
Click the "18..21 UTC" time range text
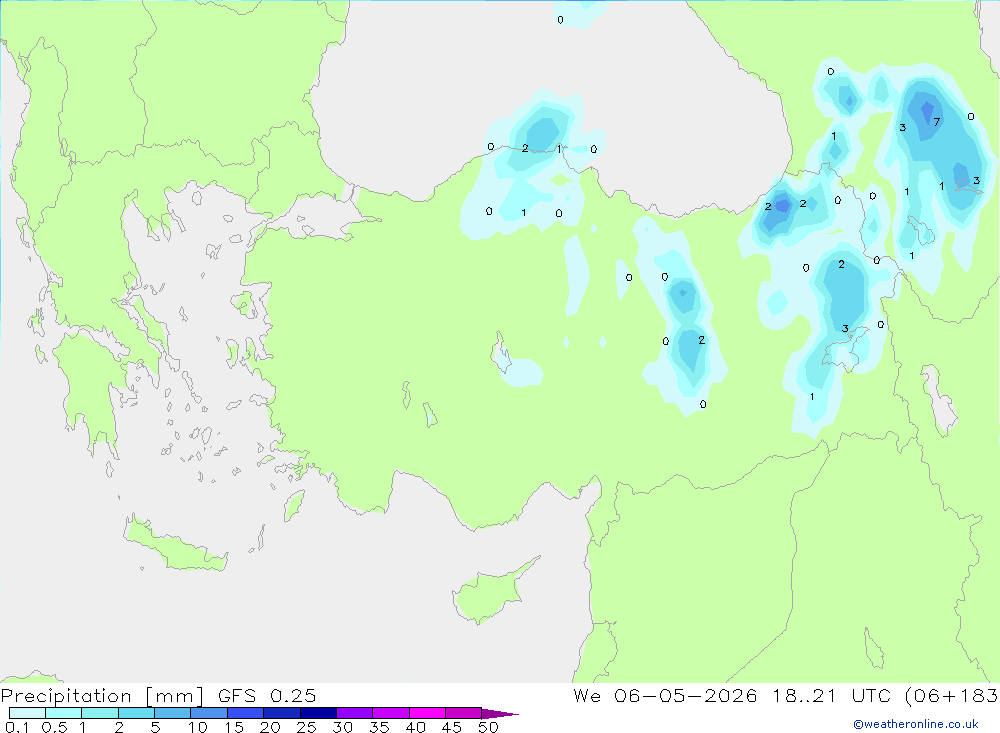(x=832, y=695)
